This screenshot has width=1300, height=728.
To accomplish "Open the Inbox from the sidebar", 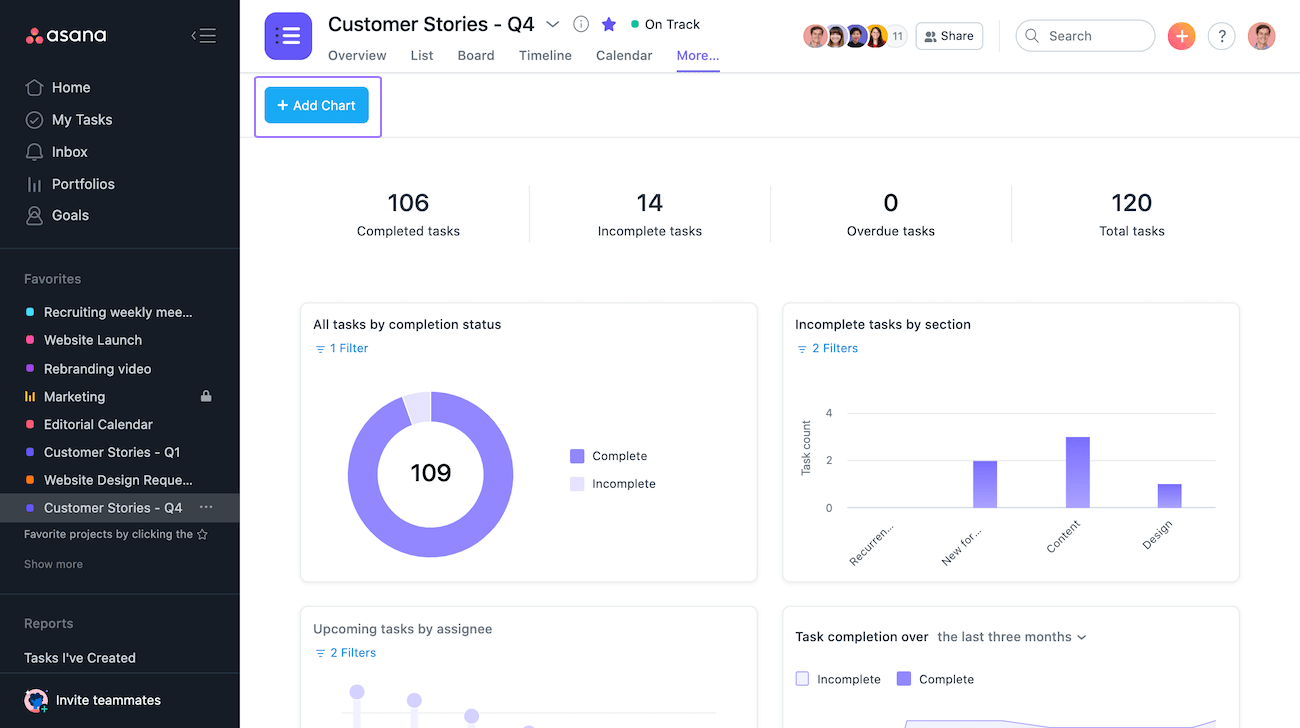I will (70, 151).
